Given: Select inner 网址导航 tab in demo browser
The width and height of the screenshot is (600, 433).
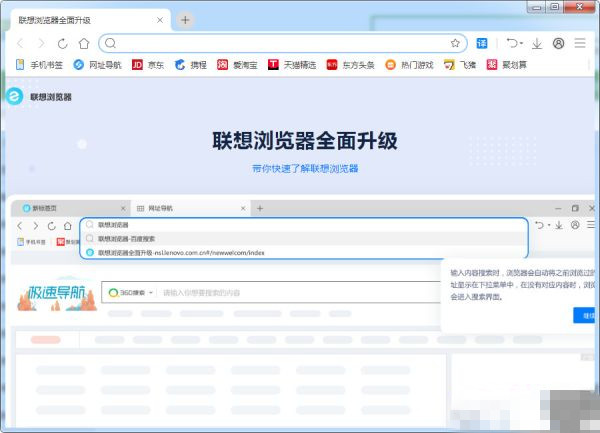Looking at the screenshot, I should coord(190,208).
